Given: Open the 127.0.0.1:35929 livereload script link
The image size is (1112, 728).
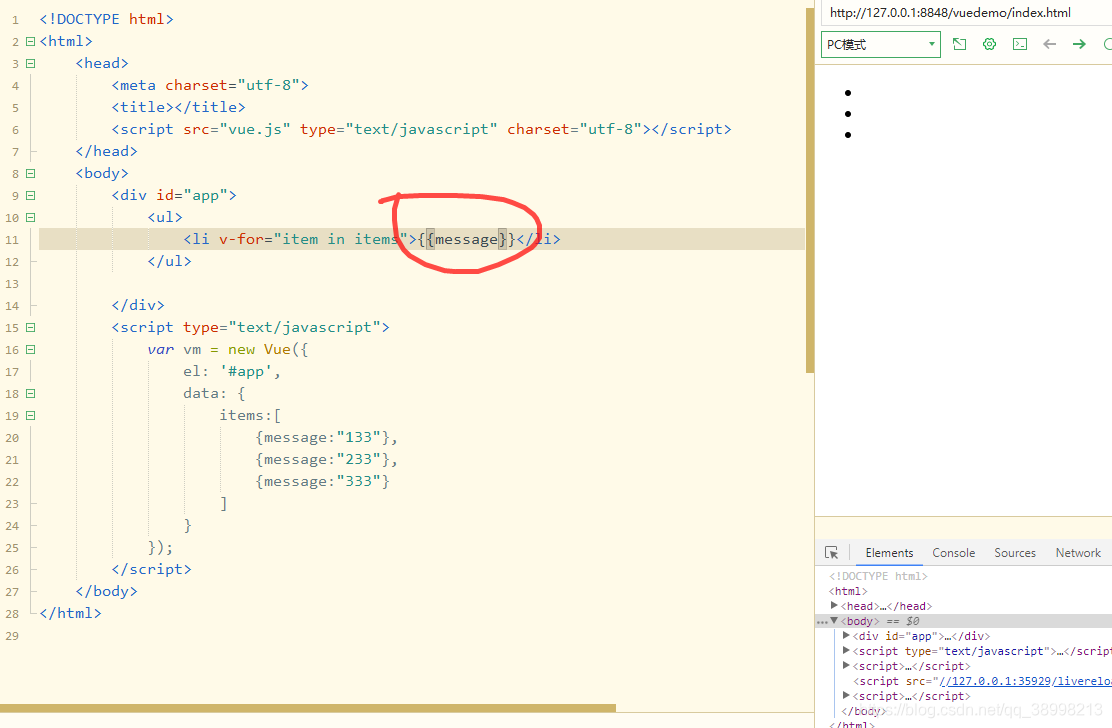Looking at the screenshot, I should [1025, 681].
